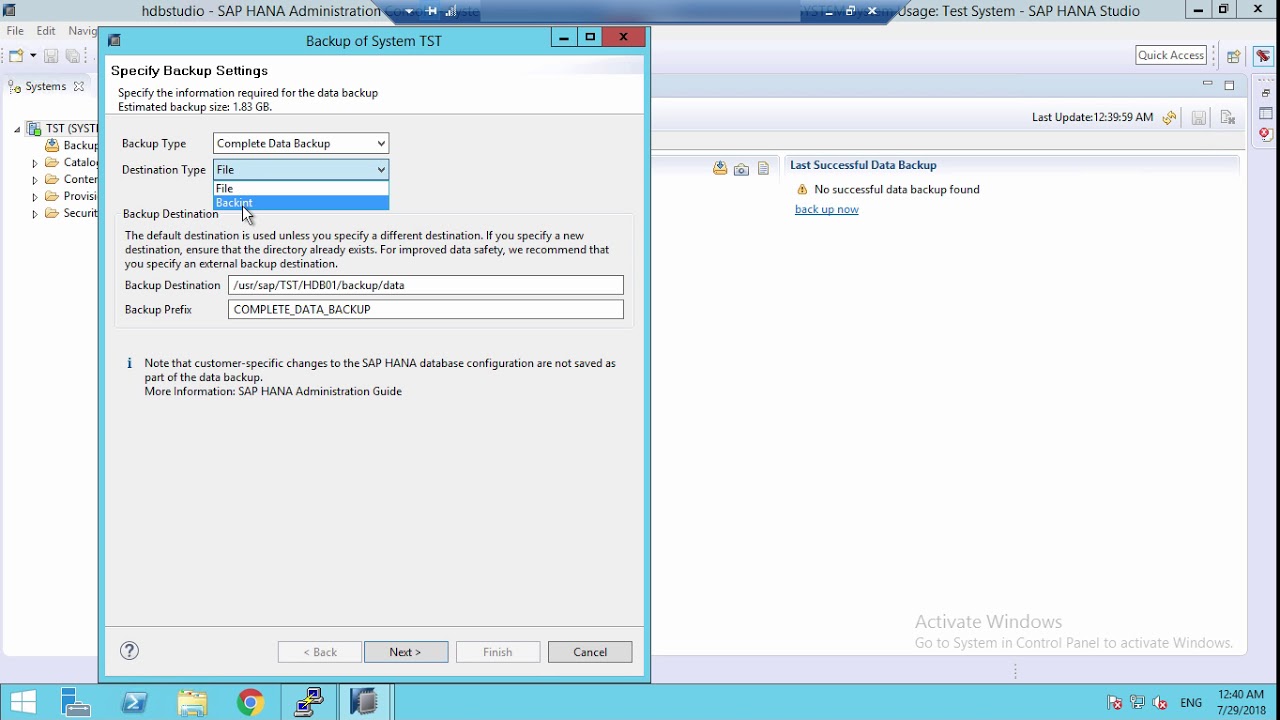Cancel the backup wizard
This screenshot has width=1280, height=720.
(590, 652)
